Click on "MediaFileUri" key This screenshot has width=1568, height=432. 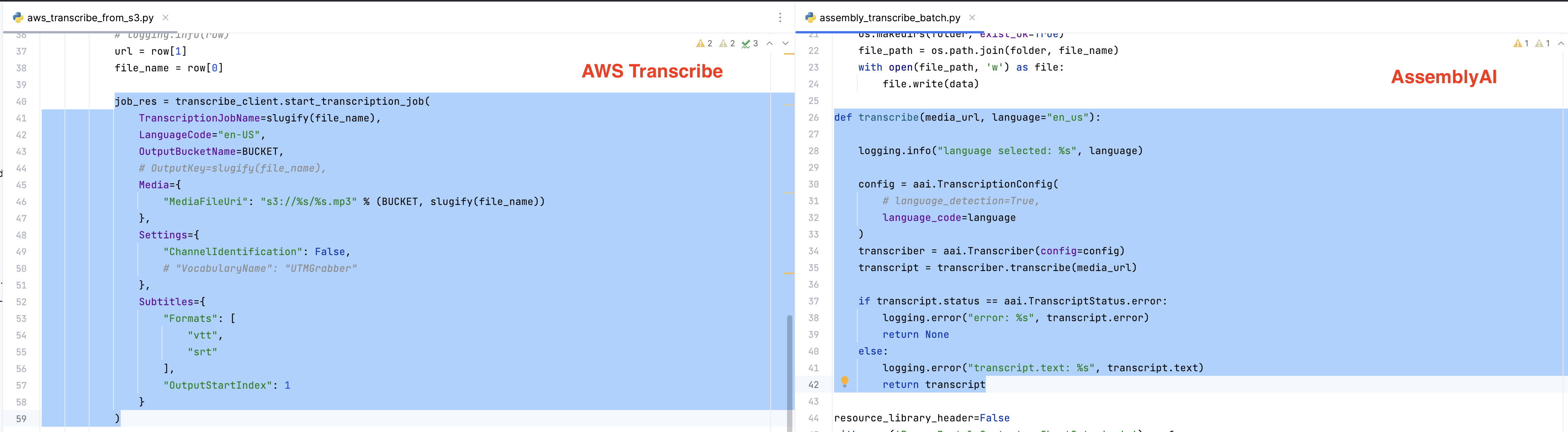click(205, 202)
